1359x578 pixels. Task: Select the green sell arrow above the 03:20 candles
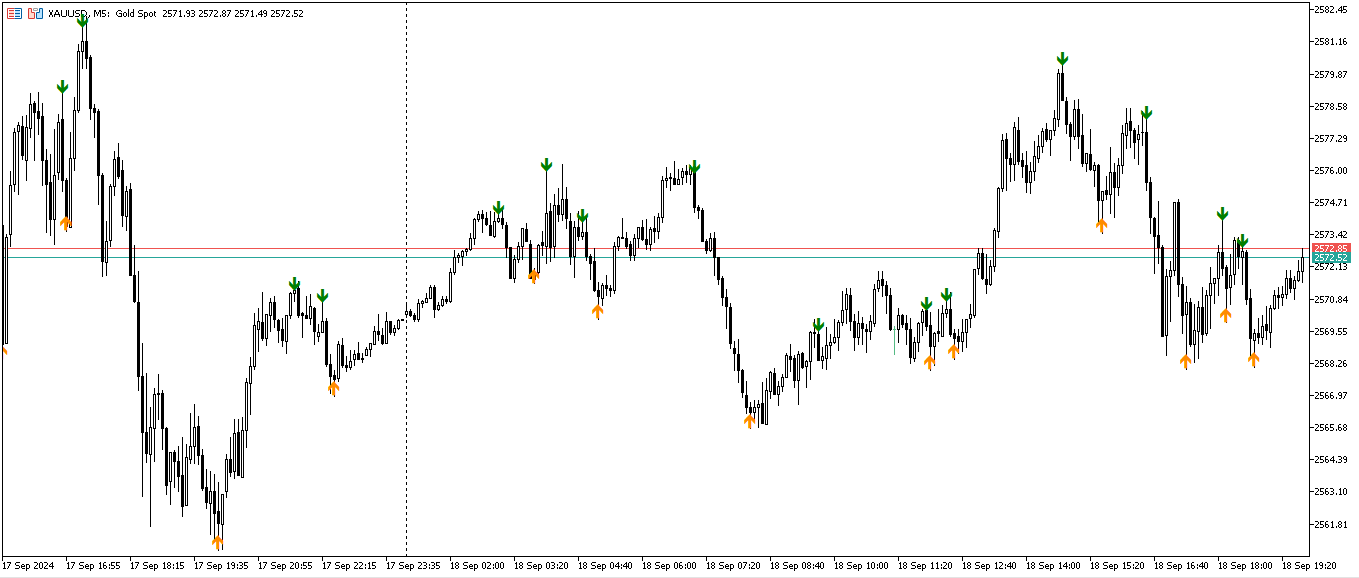pos(545,162)
